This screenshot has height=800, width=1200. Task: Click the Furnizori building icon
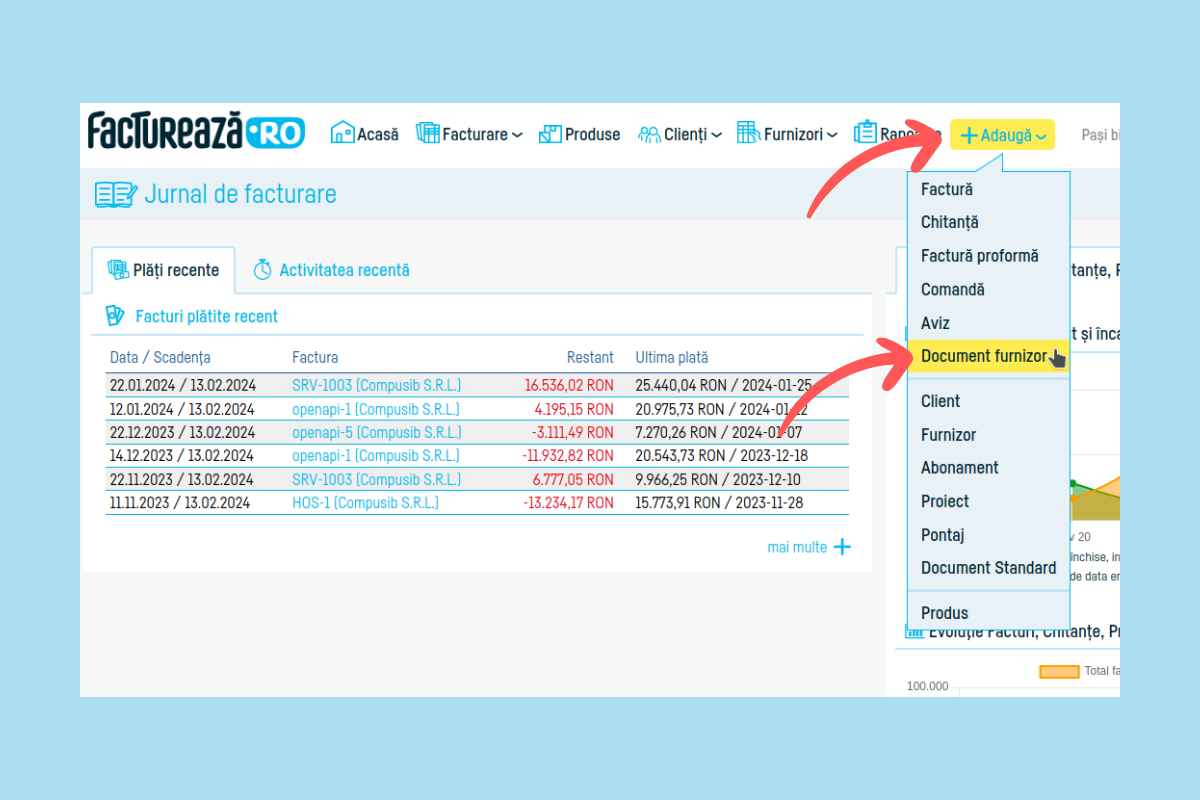[748, 133]
